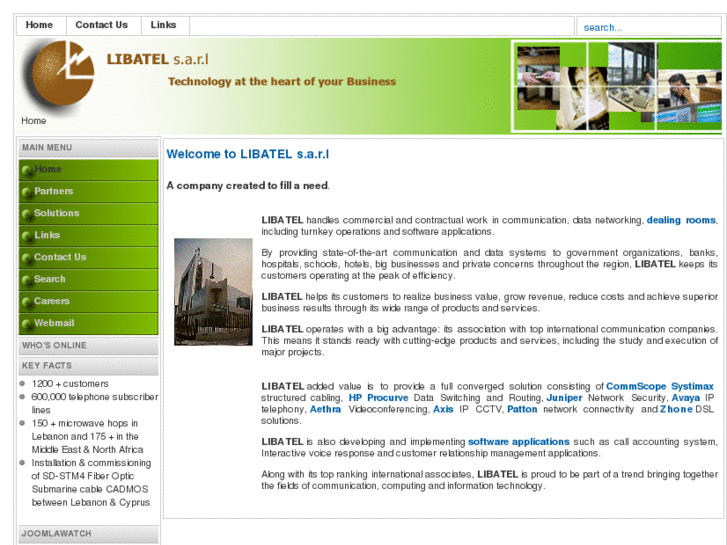Select Careers in the main menu
The image size is (727, 545).
88,301
